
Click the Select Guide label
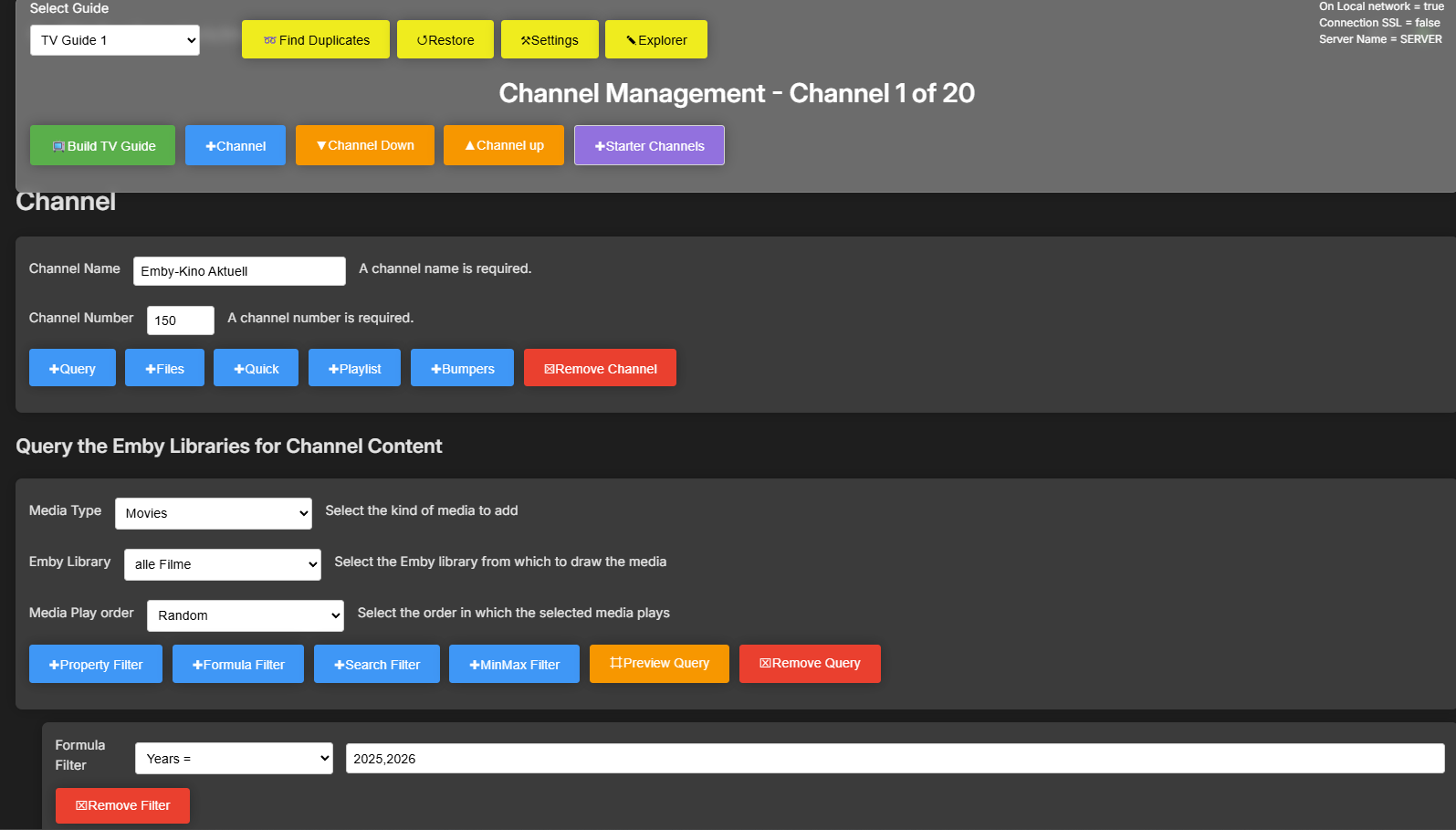click(x=69, y=8)
